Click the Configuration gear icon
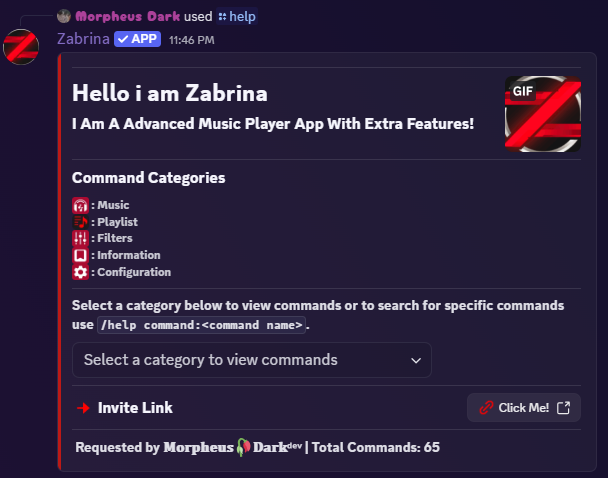This screenshot has width=608, height=478. click(x=81, y=272)
